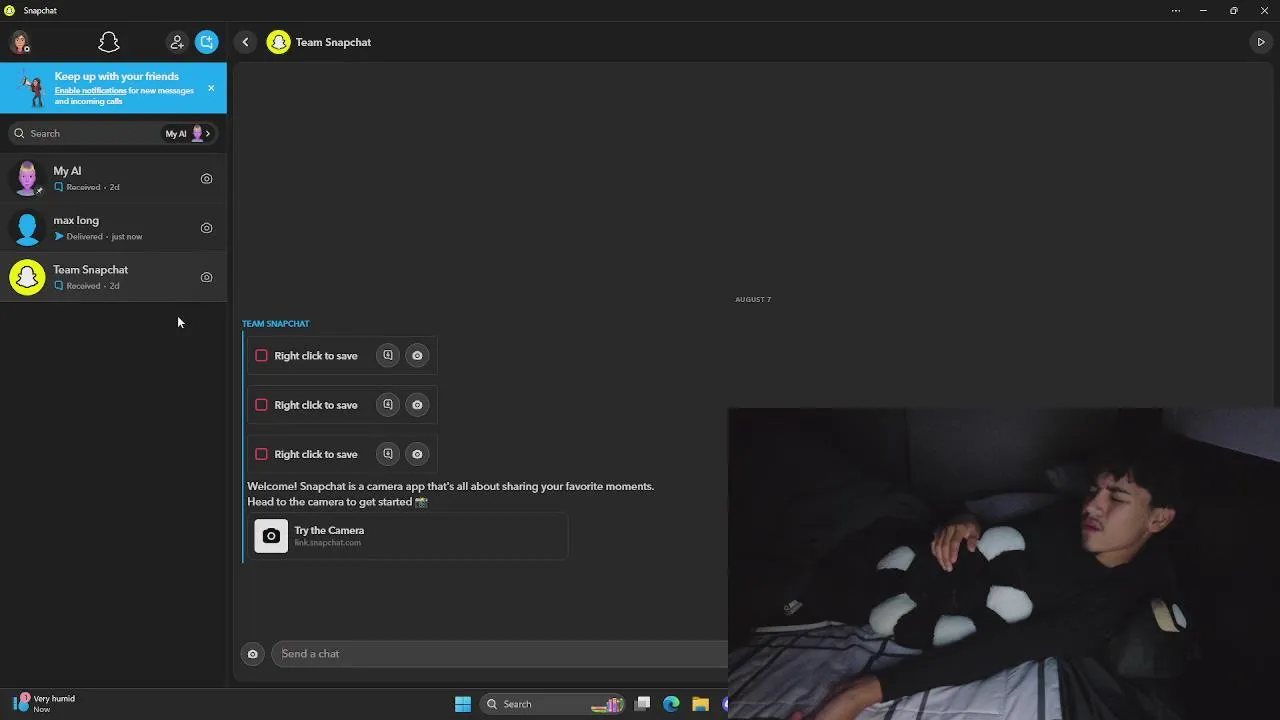Click the Welcome message text

point(451,494)
